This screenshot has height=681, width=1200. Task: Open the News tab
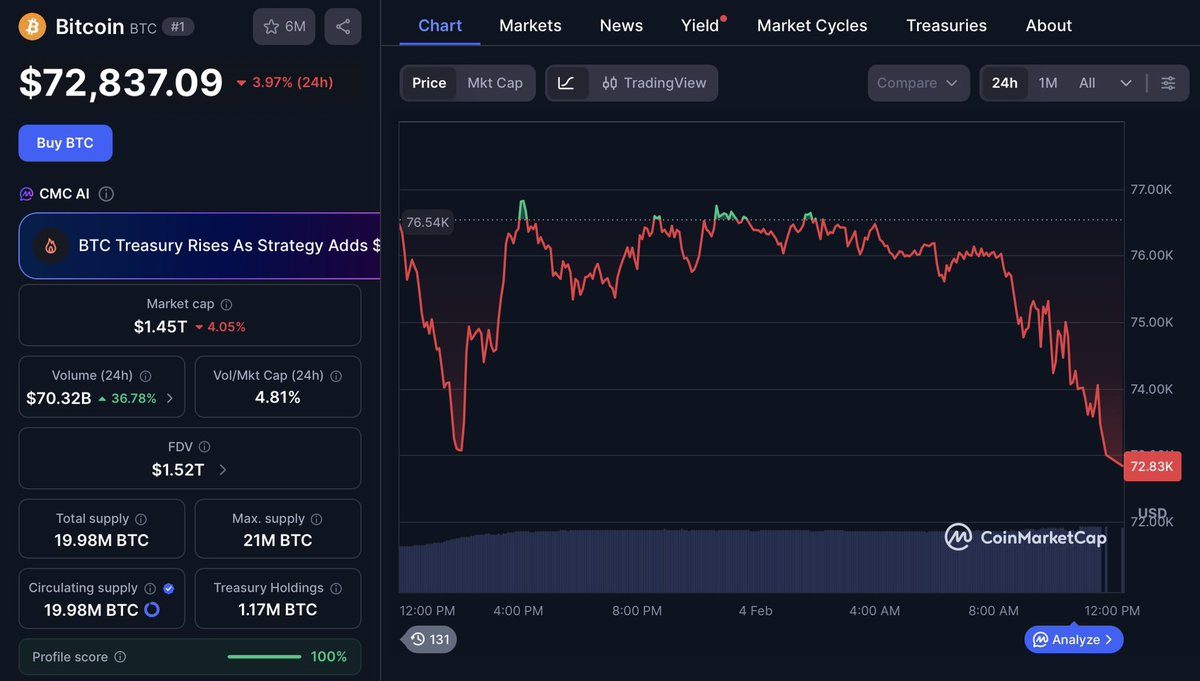point(621,26)
